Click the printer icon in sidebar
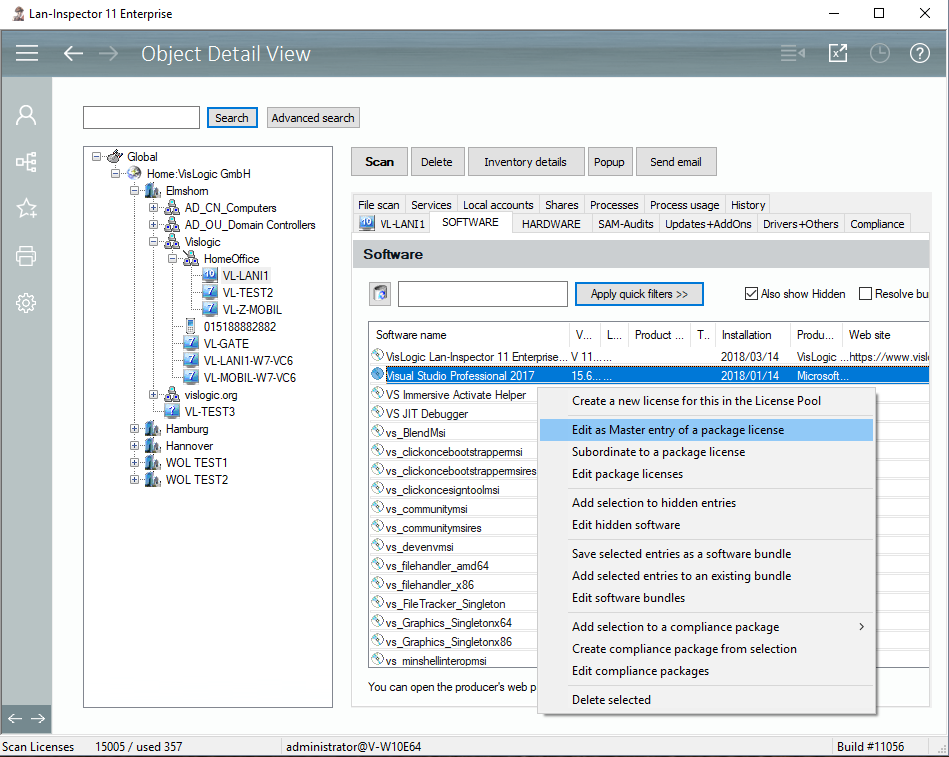Screen dimensions: 949x757 click(x=26, y=256)
